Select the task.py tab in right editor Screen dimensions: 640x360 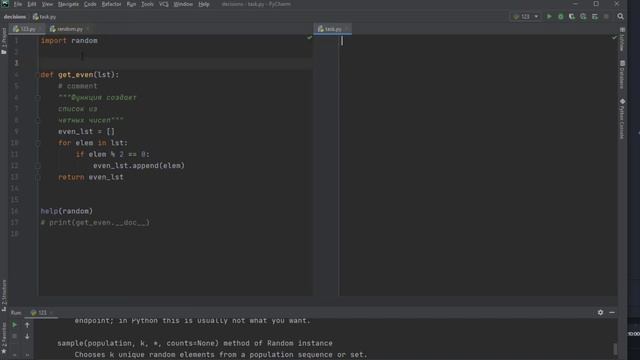(x=332, y=29)
